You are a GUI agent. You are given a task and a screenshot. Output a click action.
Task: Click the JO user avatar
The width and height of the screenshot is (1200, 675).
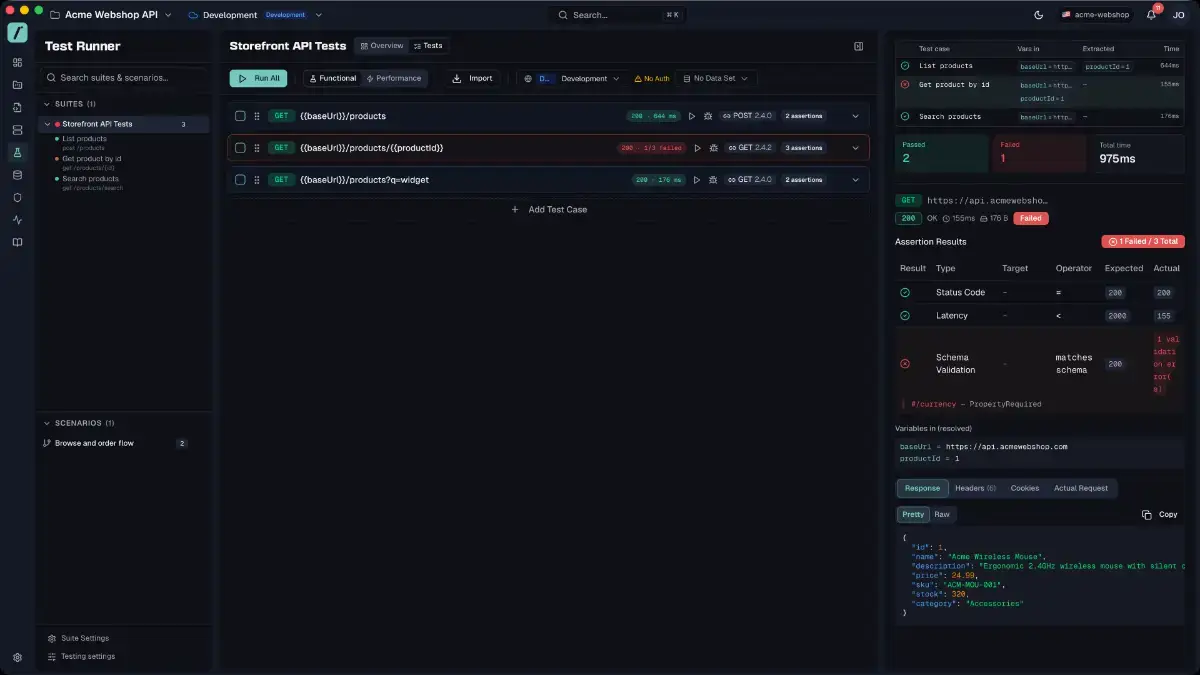click(x=1178, y=15)
